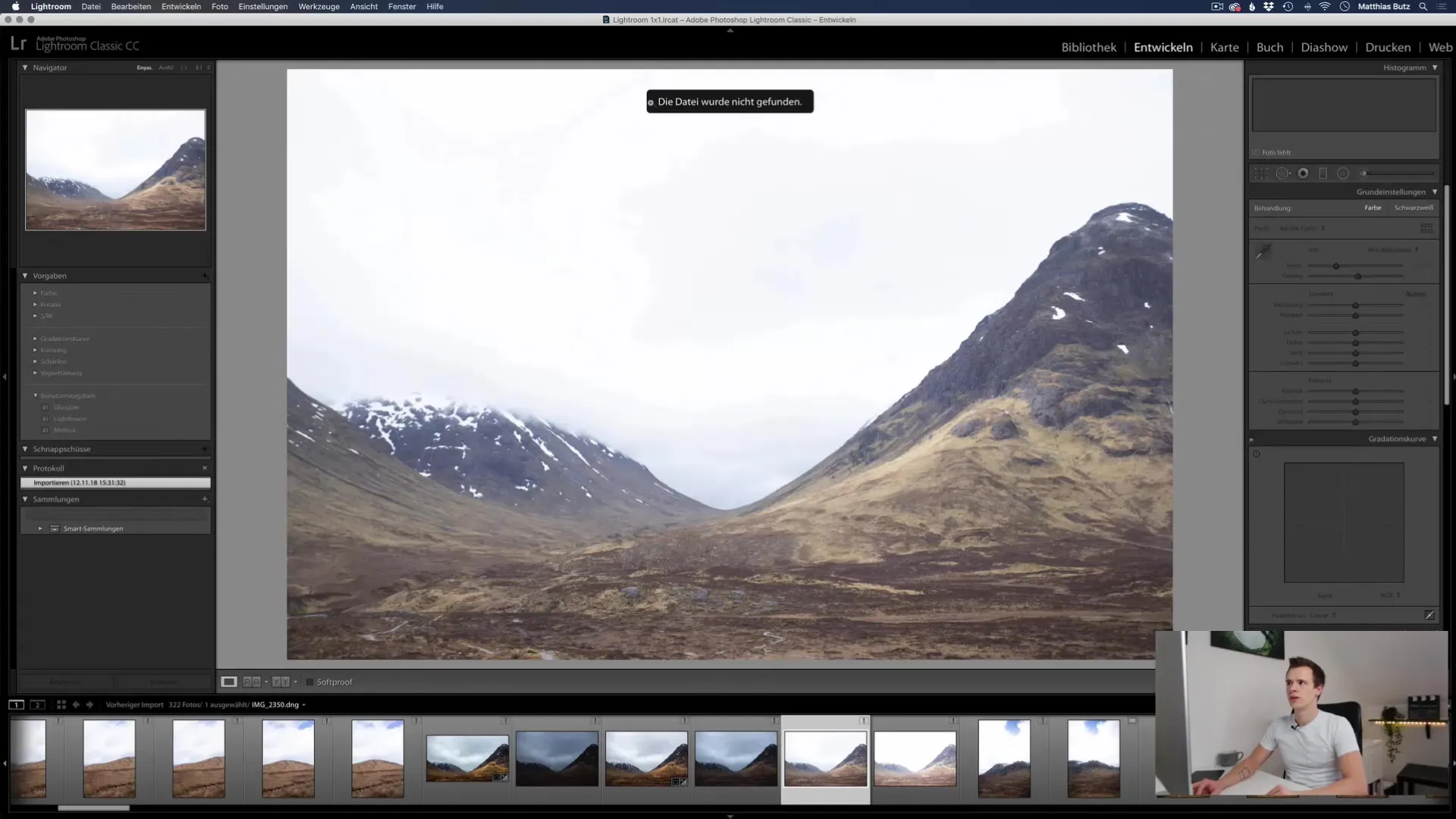Viewport: 1456px width, 819px height.
Task: Hide the top module picker arrow
Action: pos(730,31)
